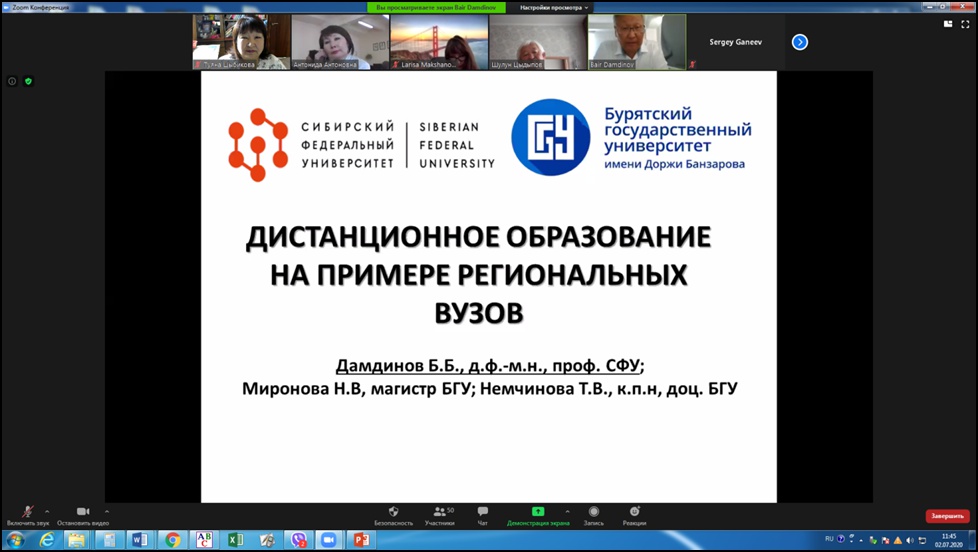This screenshot has height=552, width=978.
Task: Open PowerPoint from the taskbar
Action: coord(360,540)
